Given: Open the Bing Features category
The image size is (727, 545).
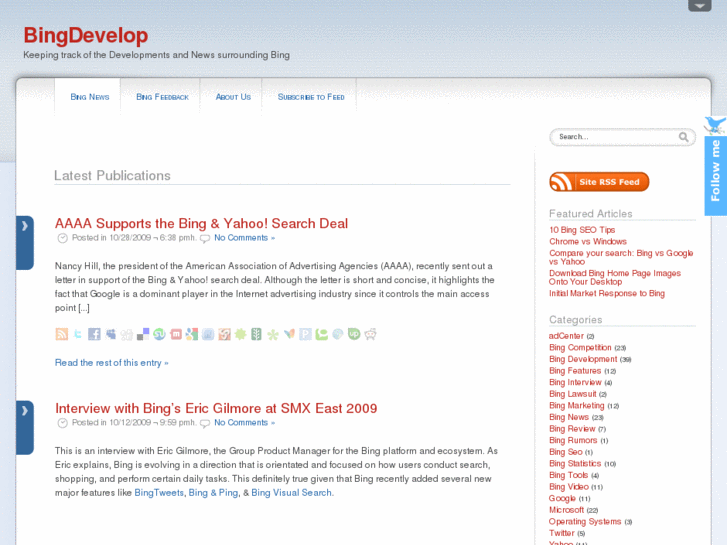Looking at the screenshot, I should click(x=575, y=371).
